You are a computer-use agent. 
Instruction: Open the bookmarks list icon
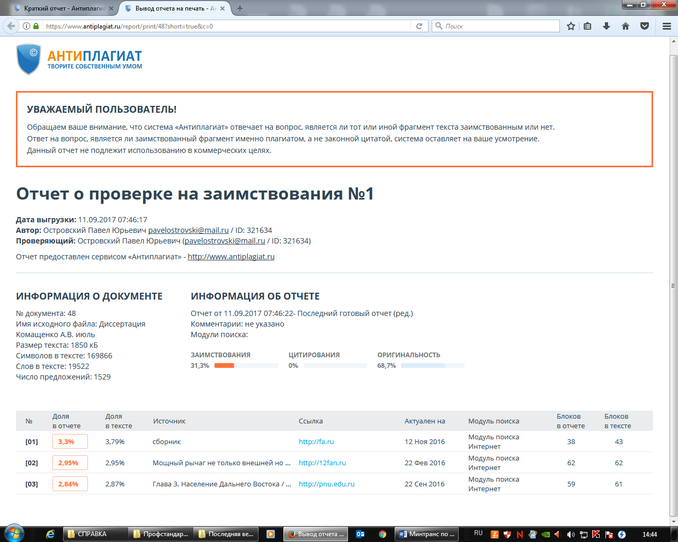point(587,26)
